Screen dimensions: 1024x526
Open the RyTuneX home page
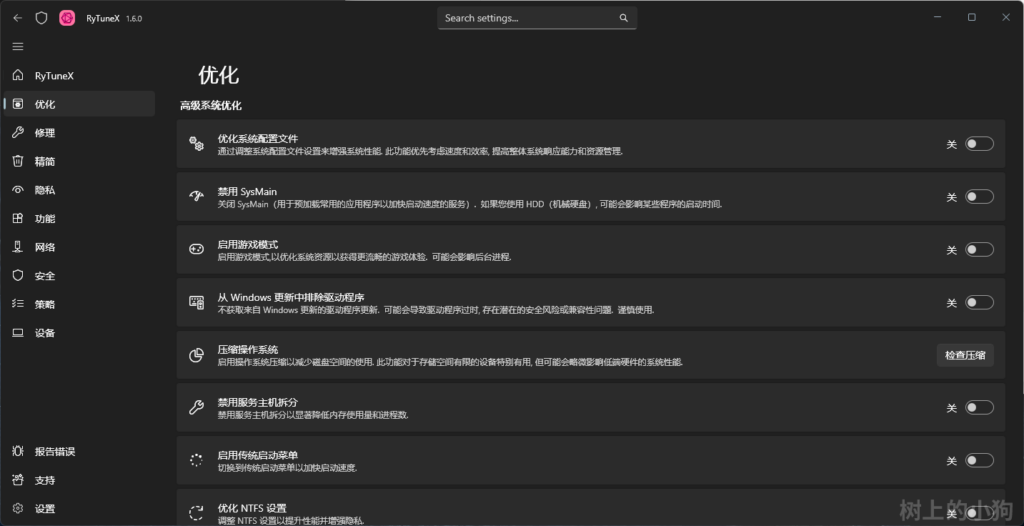coord(79,76)
